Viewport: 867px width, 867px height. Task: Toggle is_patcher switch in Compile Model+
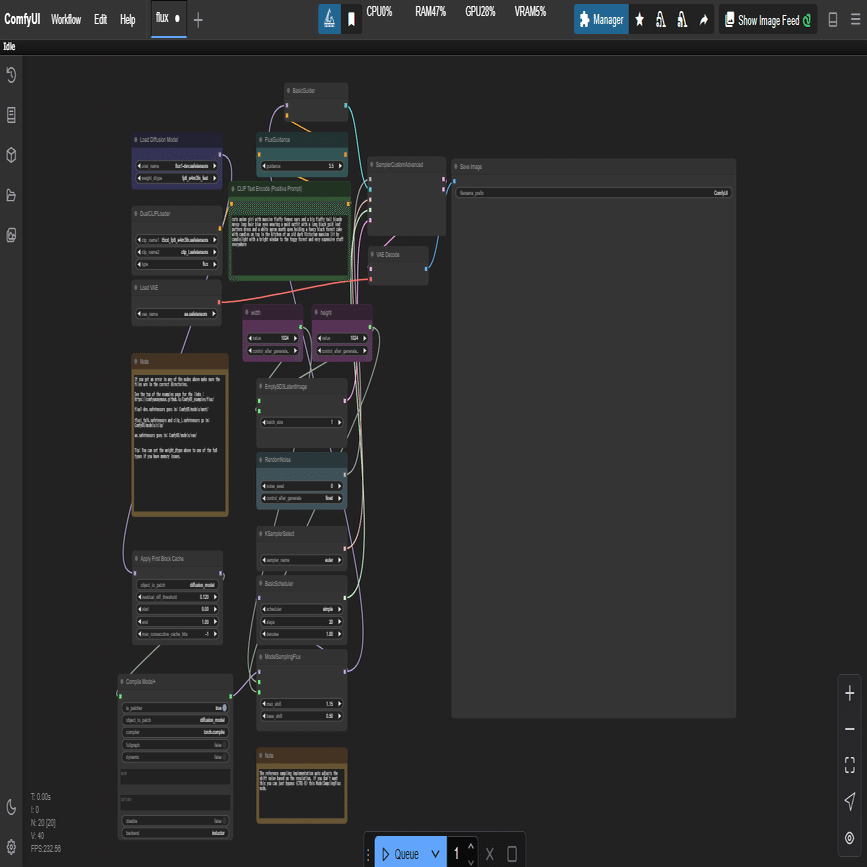[223, 707]
